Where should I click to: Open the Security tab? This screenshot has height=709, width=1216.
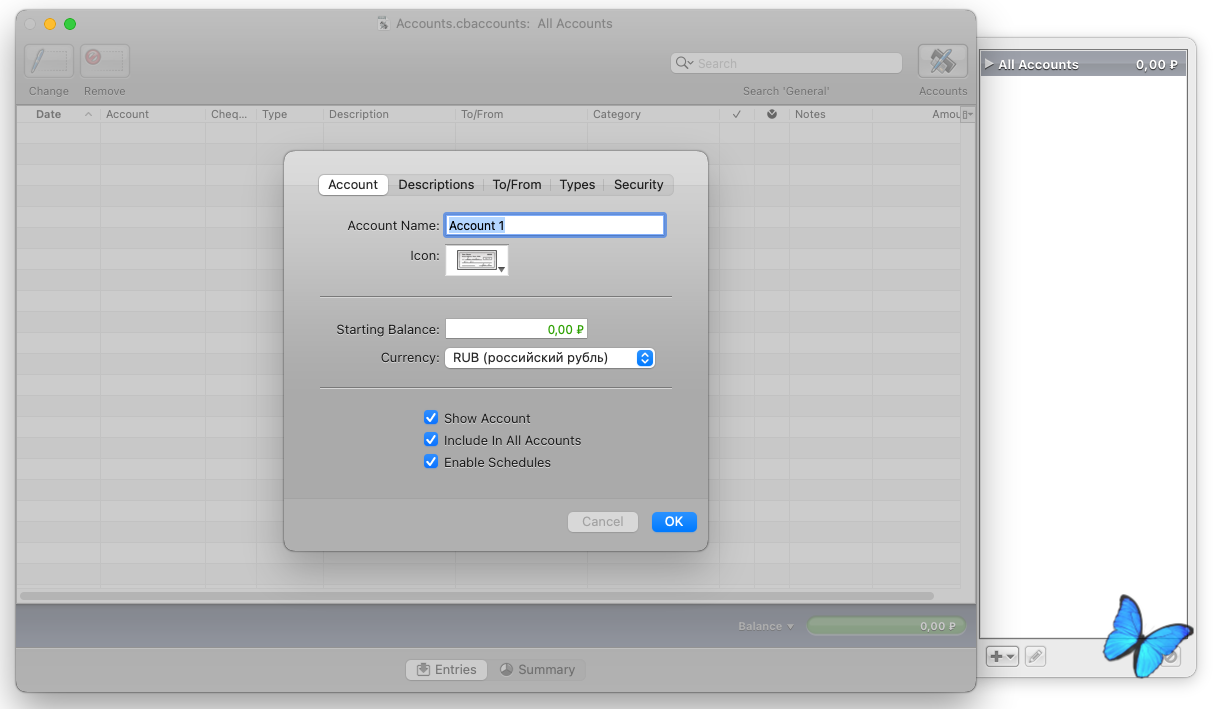(638, 185)
